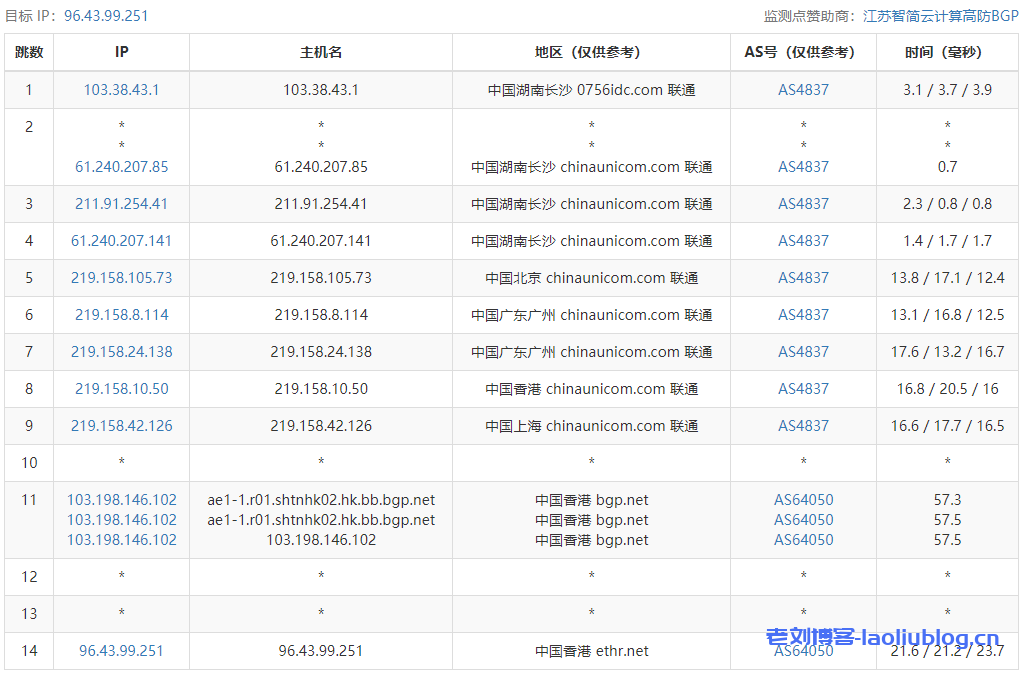Click the IP column header
This screenshot has width=1025, height=675.
pyautogui.click(x=121, y=53)
